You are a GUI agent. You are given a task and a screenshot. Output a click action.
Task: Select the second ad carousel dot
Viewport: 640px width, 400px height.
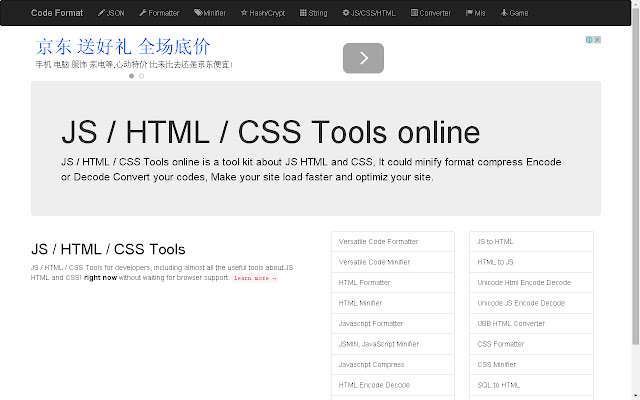pyautogui.click(x=141, y=76)
